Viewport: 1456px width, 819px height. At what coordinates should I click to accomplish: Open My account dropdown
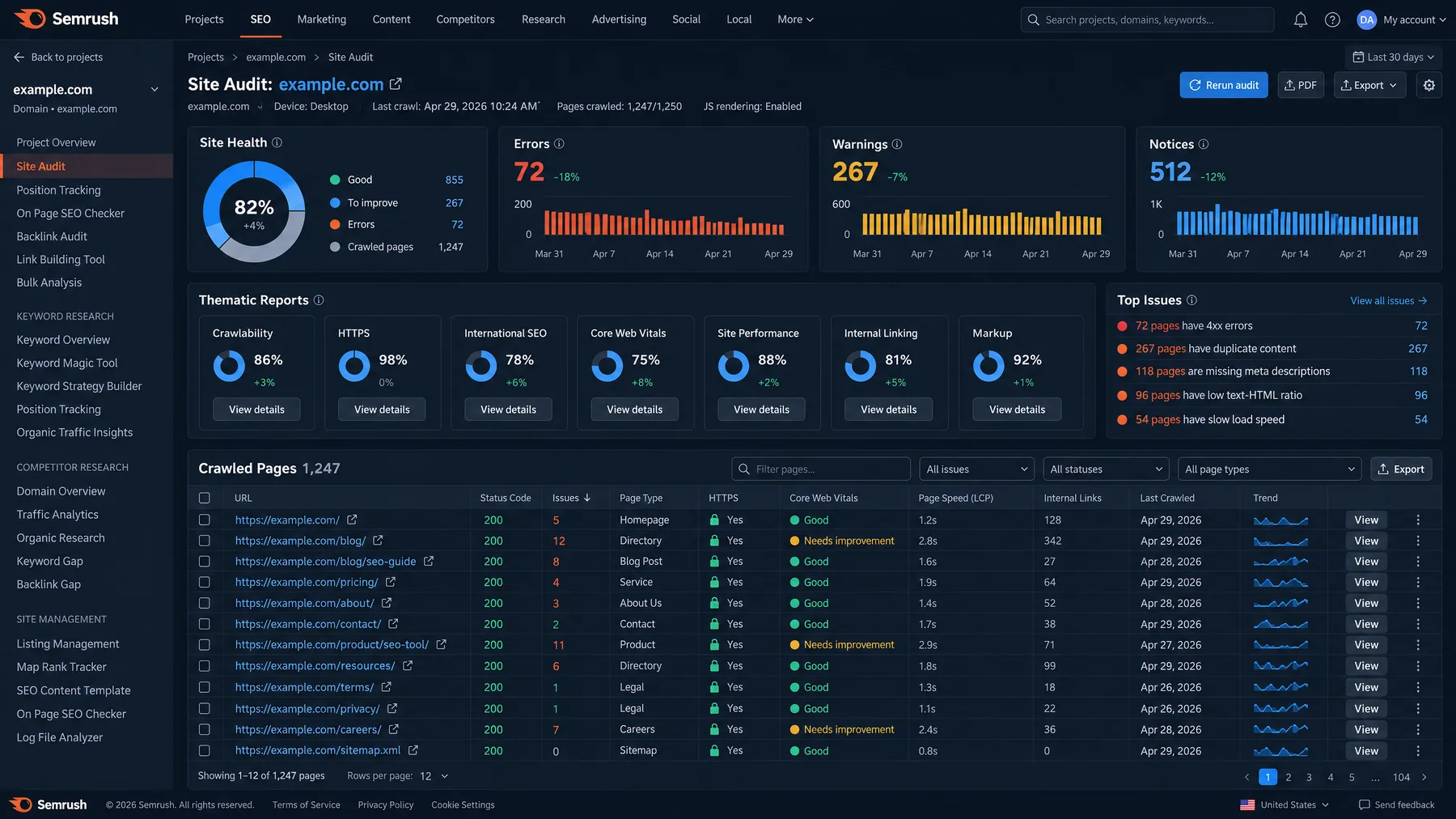tap(1414, 19)
